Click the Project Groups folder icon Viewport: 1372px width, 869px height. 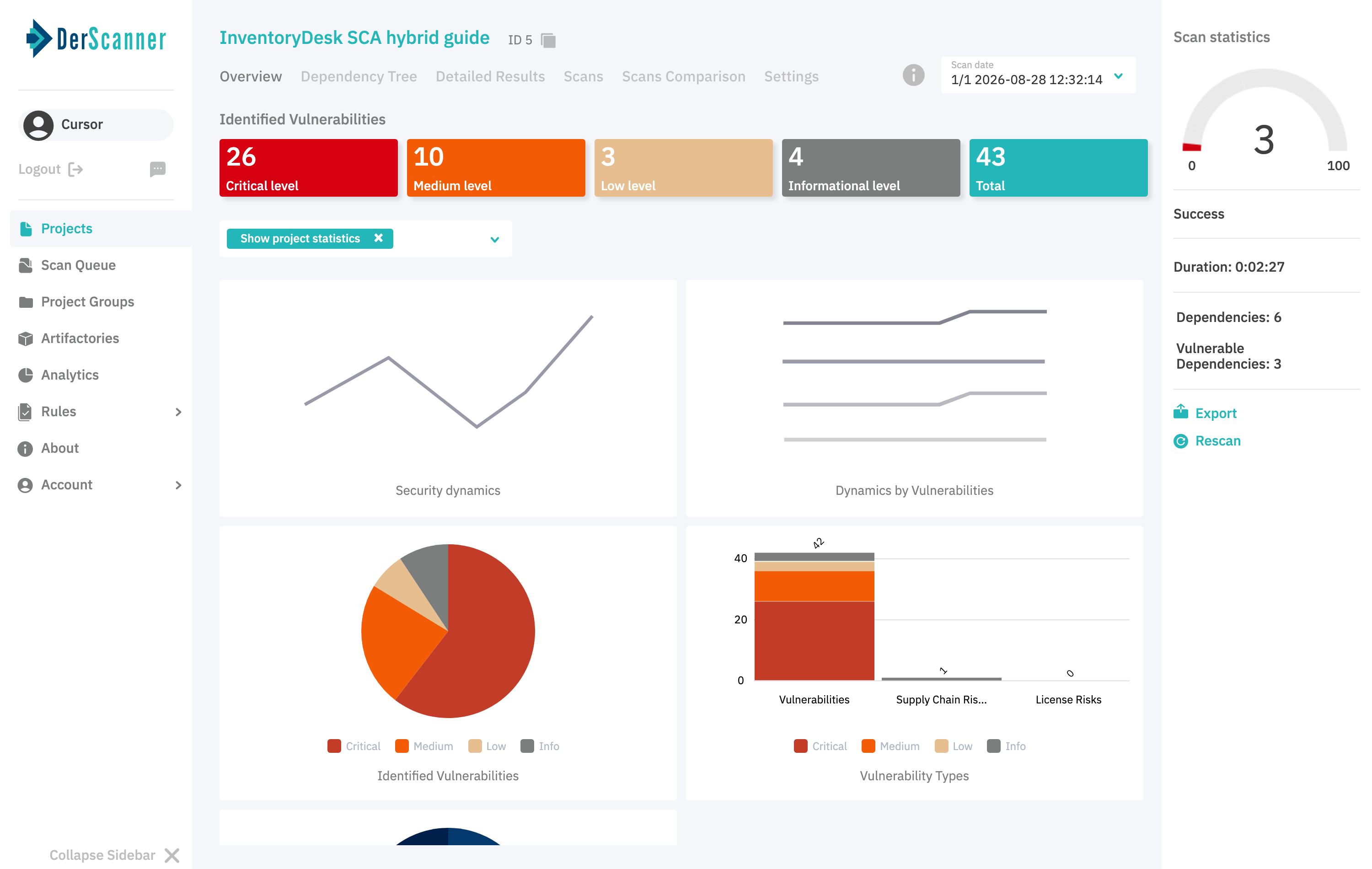26,302
